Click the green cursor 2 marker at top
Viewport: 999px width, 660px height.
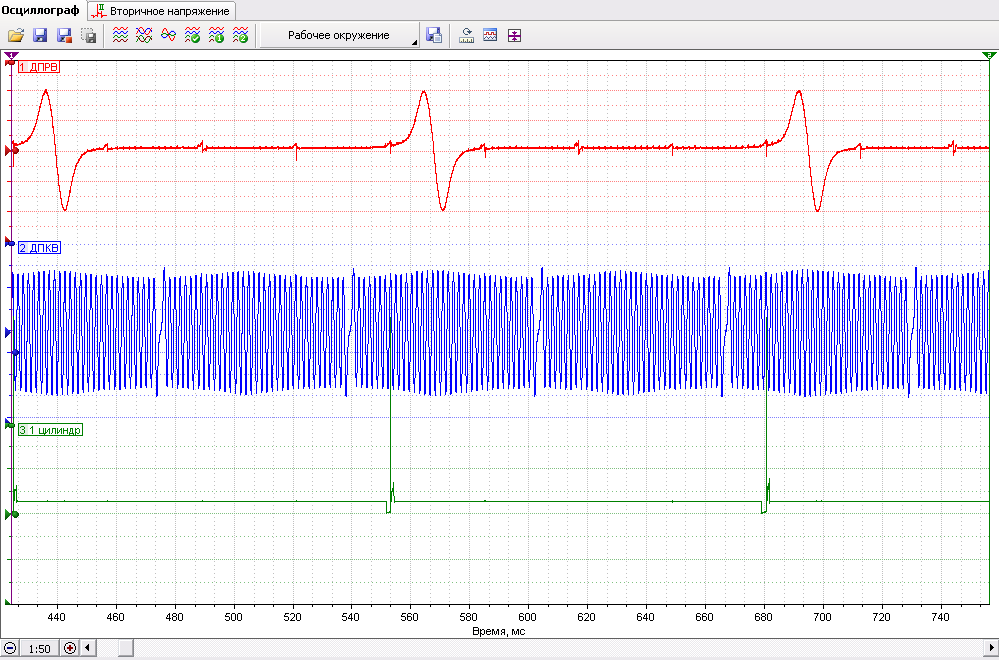click(989, 57)
